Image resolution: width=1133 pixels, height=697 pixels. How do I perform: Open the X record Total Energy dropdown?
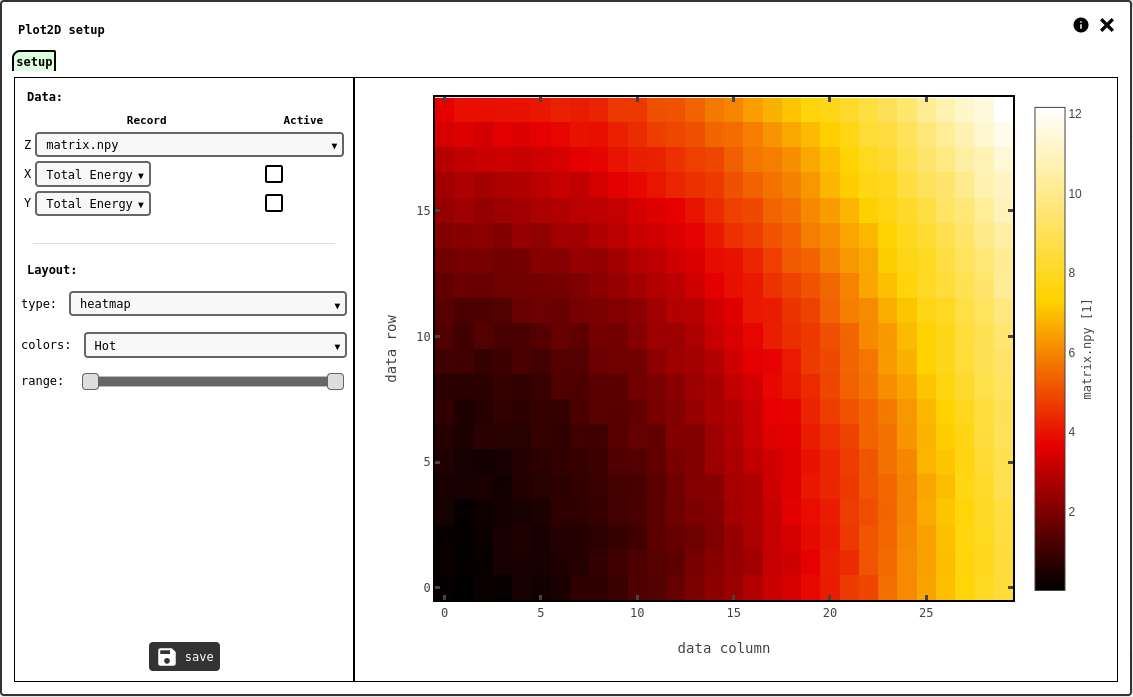tap(93, 175)
